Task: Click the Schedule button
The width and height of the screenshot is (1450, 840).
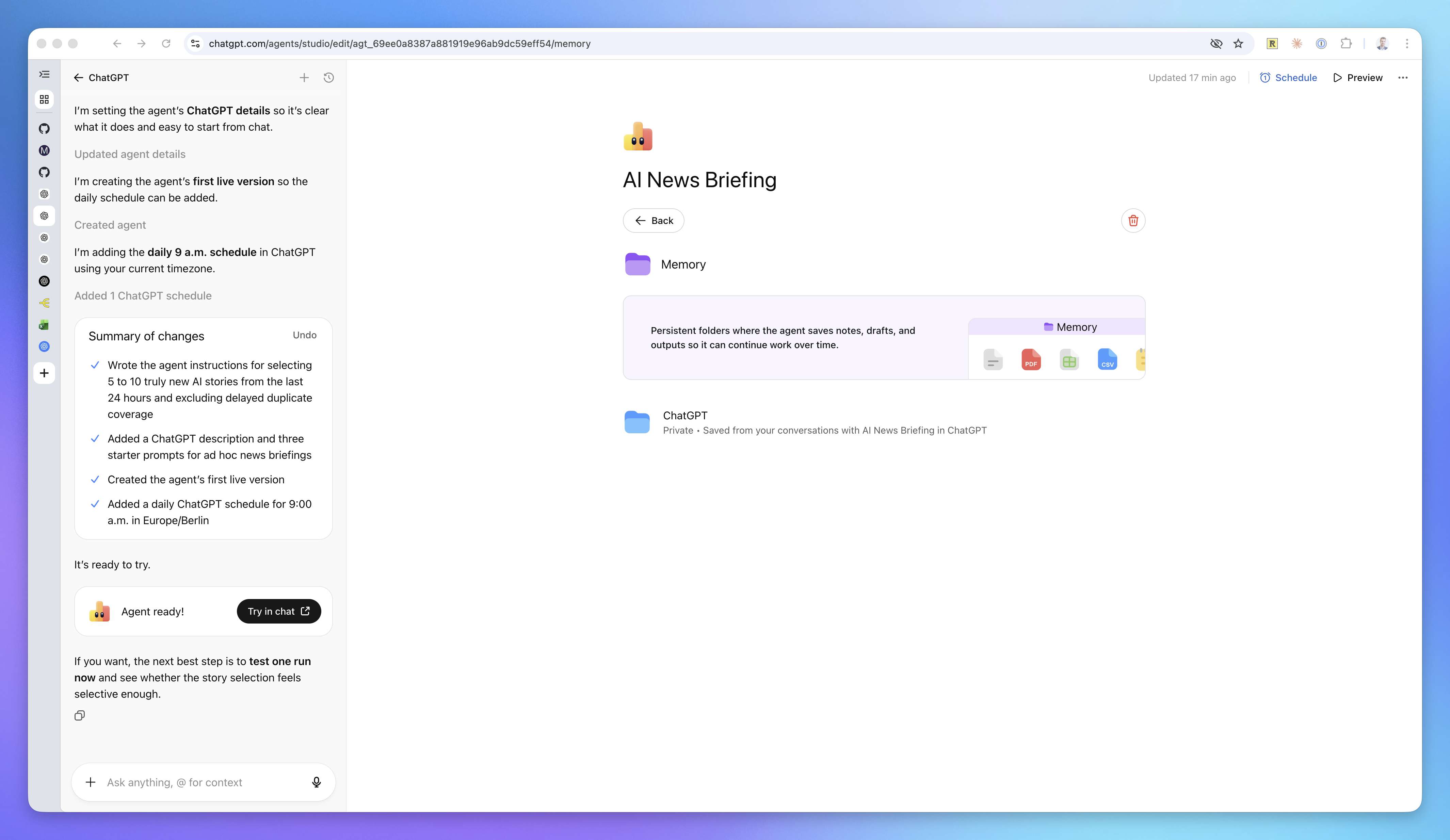Action: click(1288, 78)
